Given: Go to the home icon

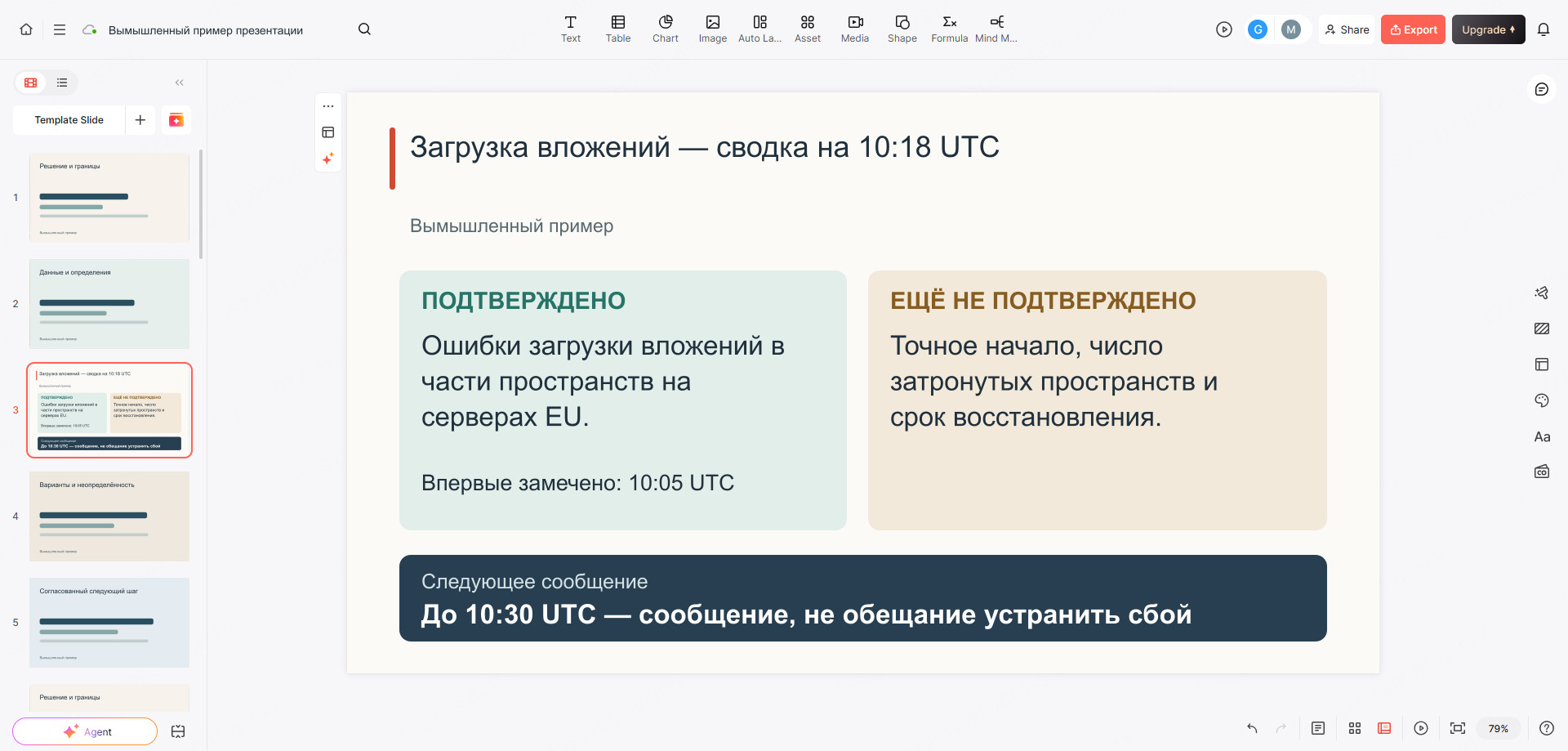Looking at the screenshot, I should coord(26,29).
